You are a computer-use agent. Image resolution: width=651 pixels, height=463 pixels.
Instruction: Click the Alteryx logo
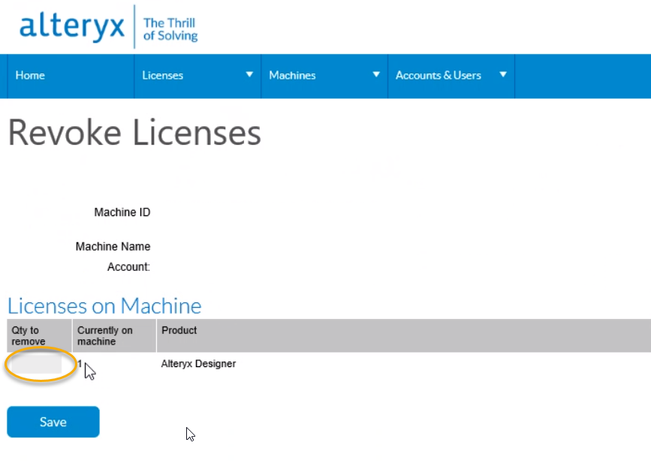72,27
